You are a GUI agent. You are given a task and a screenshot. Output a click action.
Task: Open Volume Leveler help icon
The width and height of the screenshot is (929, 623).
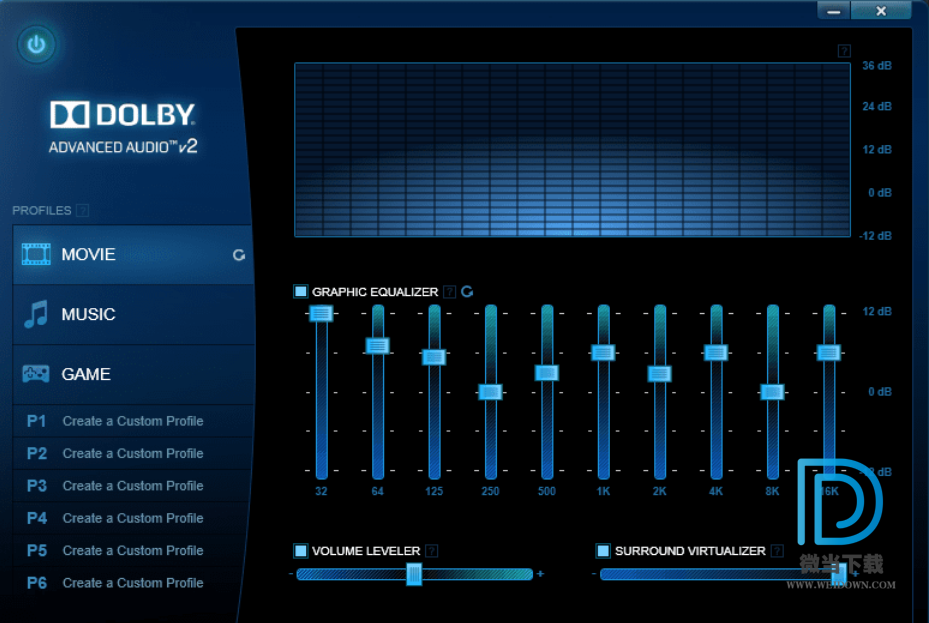point(432,551)
